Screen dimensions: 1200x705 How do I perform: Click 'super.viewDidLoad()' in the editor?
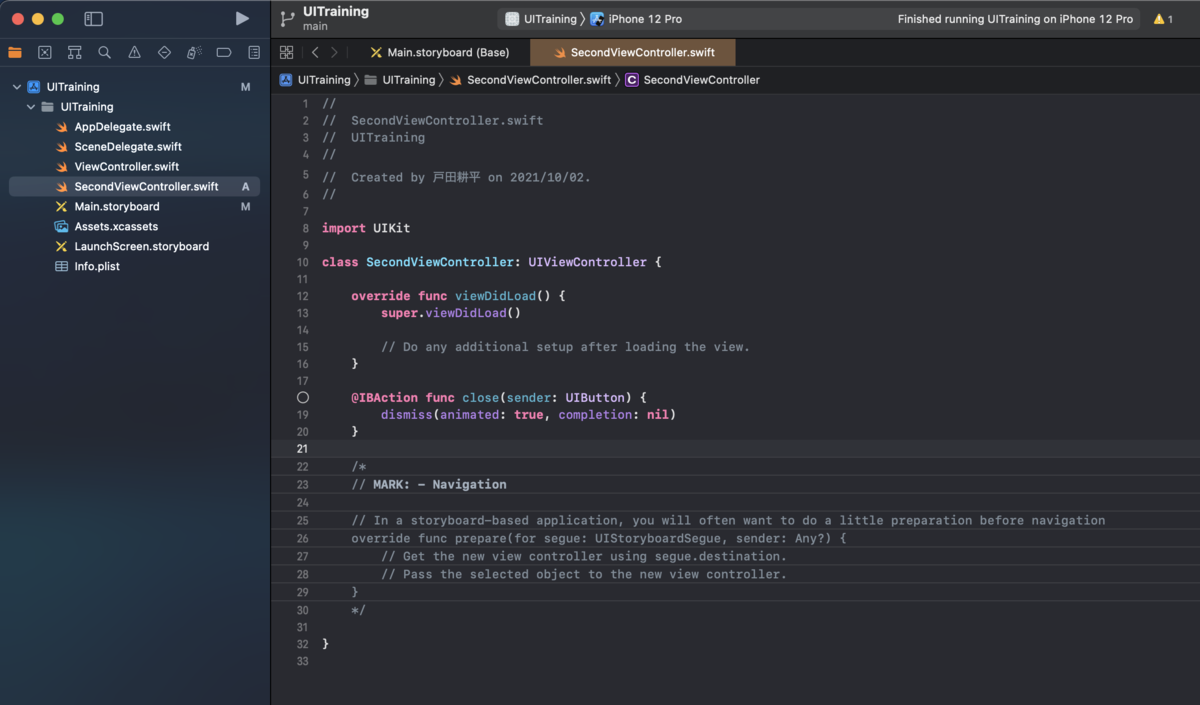[451, 313]
